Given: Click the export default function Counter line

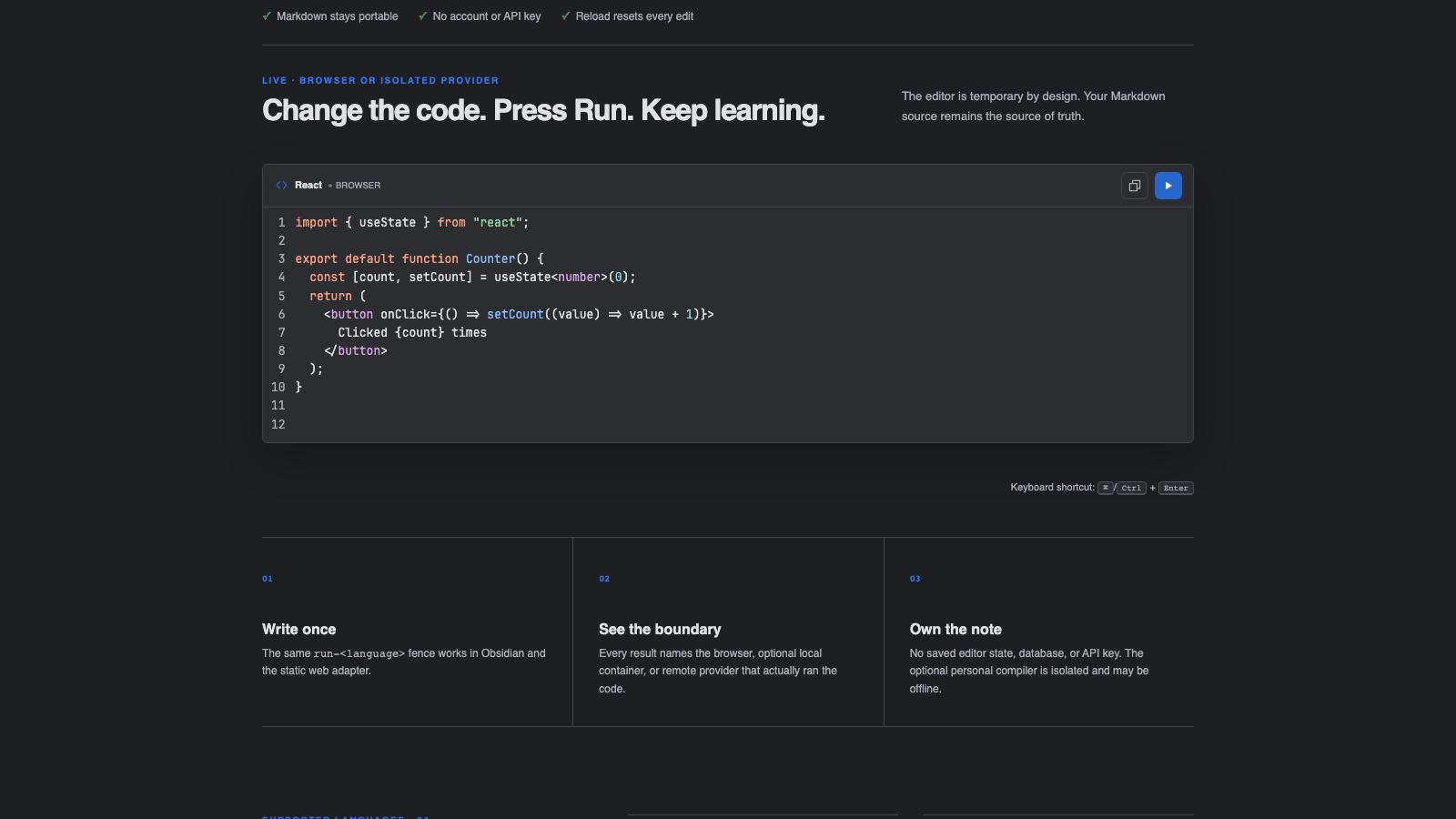Looking at the screenshot, I should pos(420,258).
